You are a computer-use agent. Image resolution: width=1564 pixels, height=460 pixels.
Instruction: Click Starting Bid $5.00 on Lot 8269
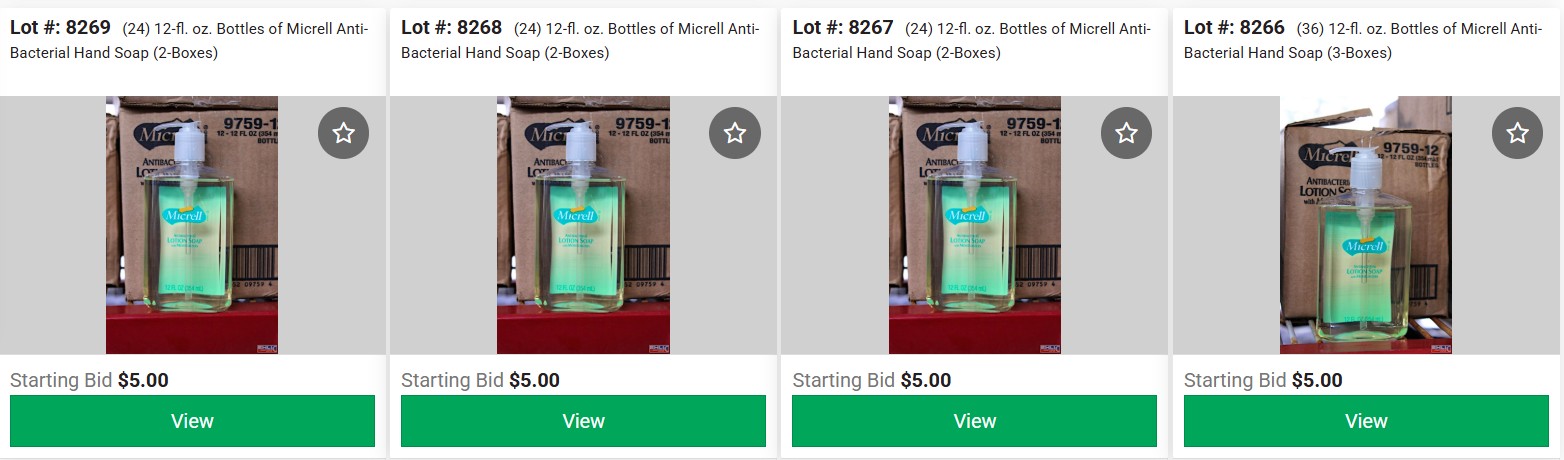89,380
